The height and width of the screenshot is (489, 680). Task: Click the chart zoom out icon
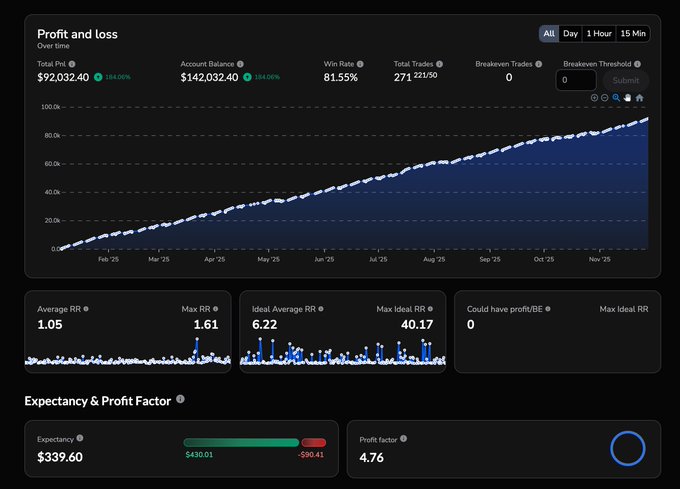pos(605,98)
